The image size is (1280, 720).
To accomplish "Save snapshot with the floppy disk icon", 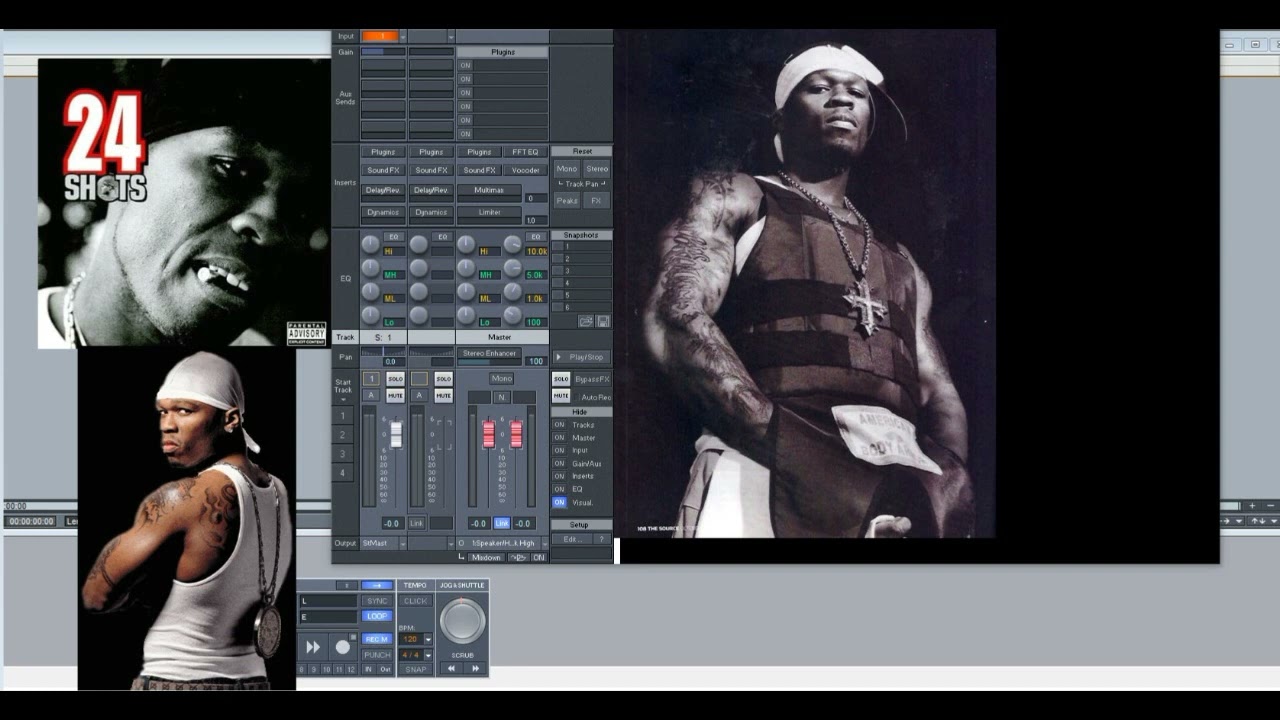I will 603,321.
